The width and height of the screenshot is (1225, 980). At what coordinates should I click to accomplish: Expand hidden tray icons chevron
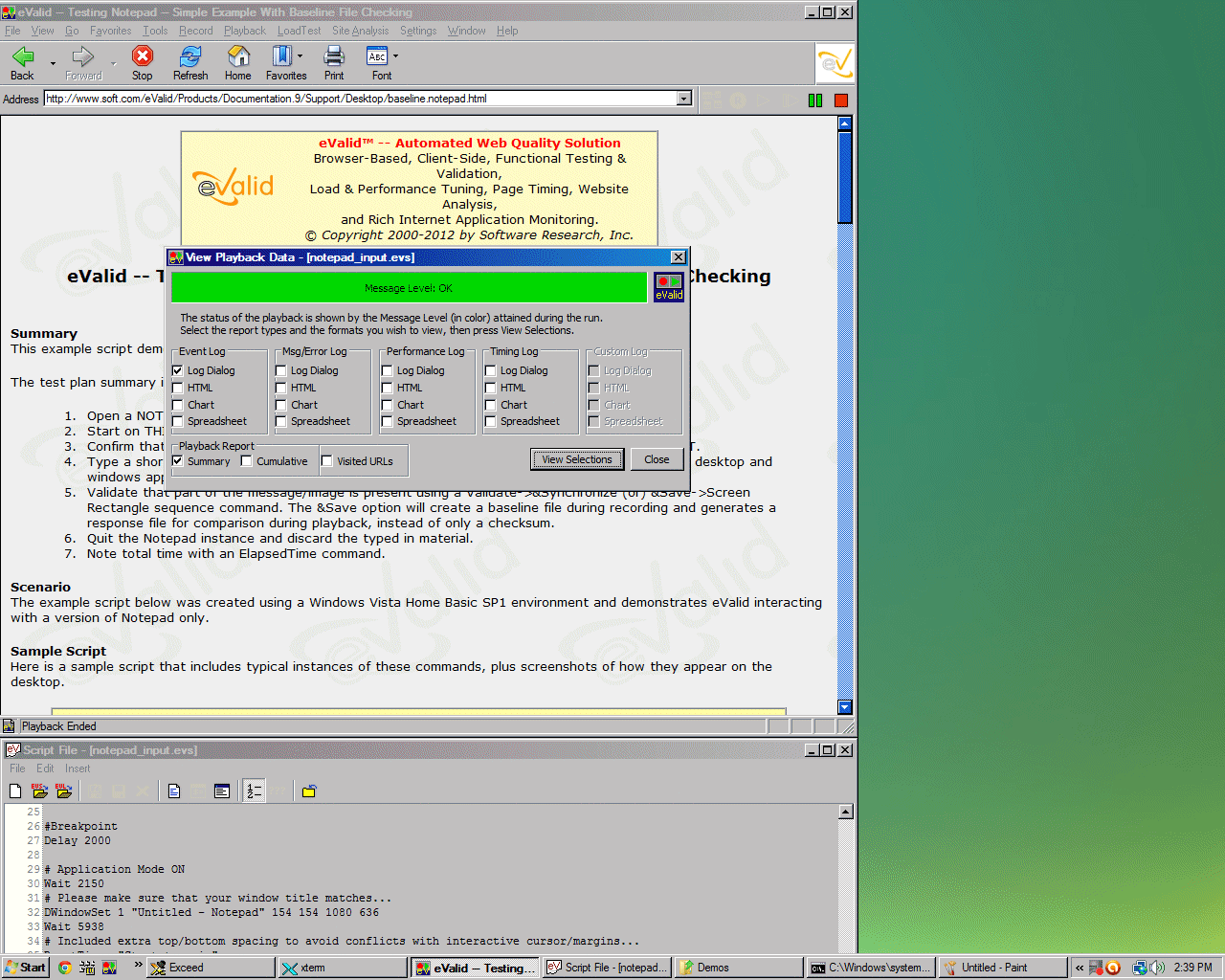[x=1080, y=968]
